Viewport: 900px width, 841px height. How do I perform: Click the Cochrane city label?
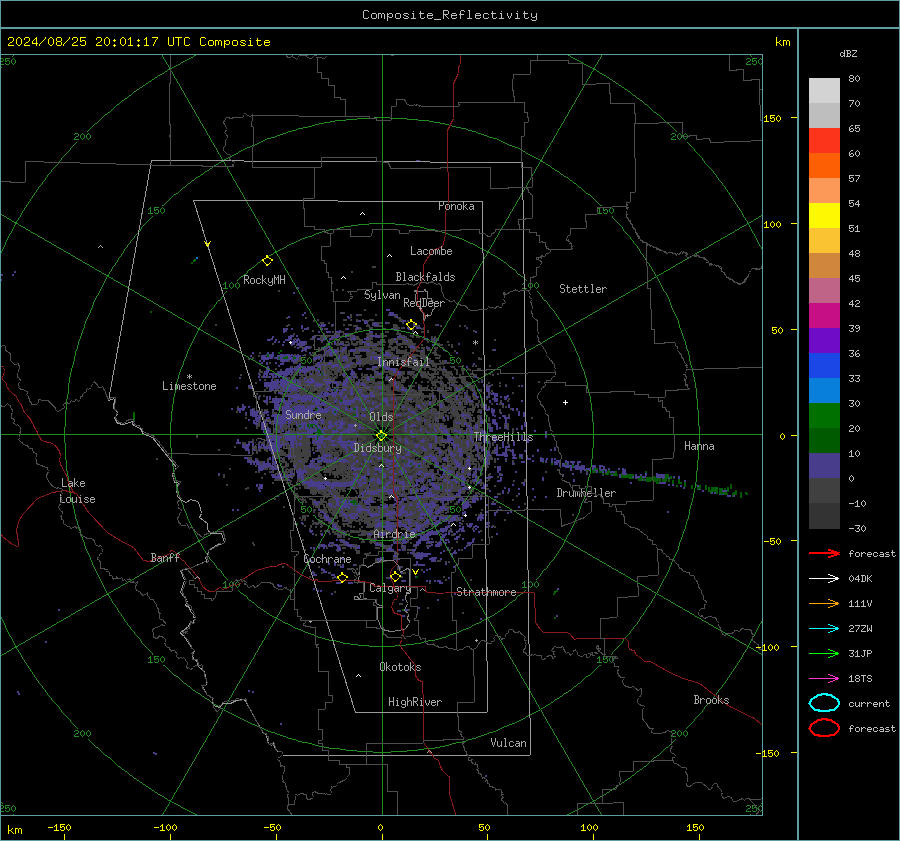click(x=327, y=559)
